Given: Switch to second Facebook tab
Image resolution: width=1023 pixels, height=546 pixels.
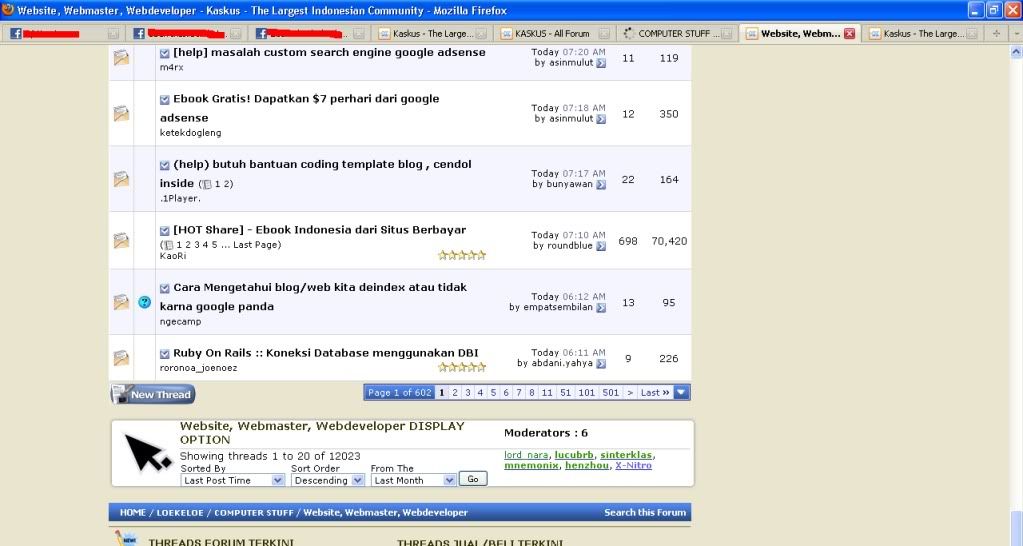Looking at the screenshot, I should coord(186,33).
